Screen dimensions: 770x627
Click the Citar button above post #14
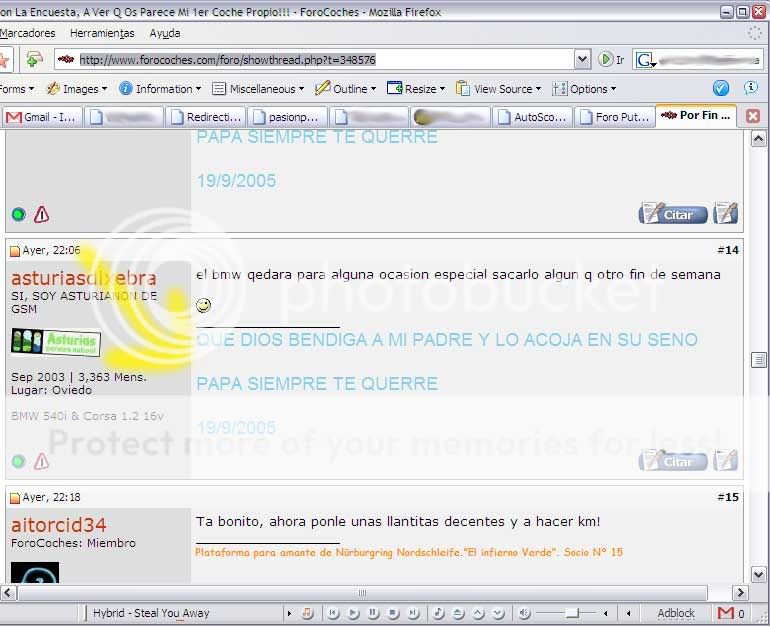coord(673,214)
